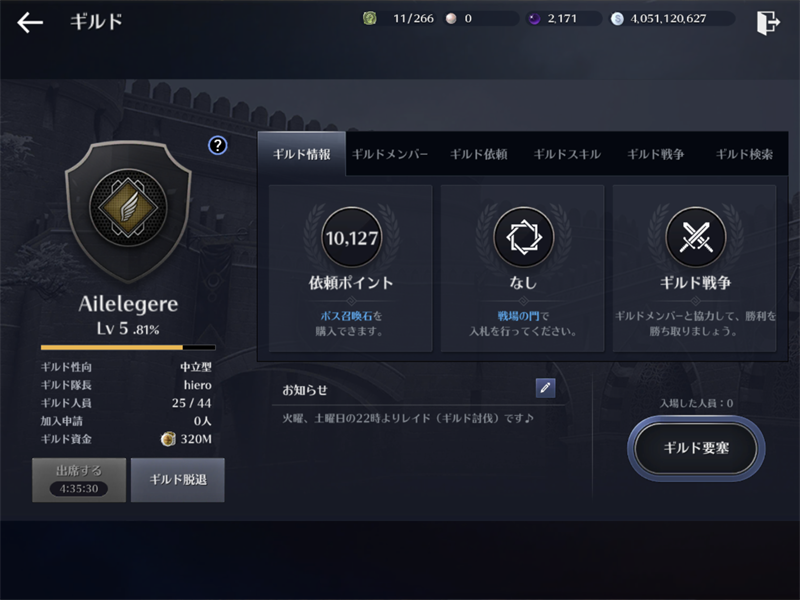Tap the silver coin currency icon
The width and height of the screenshot is (800, 600).
617,19
